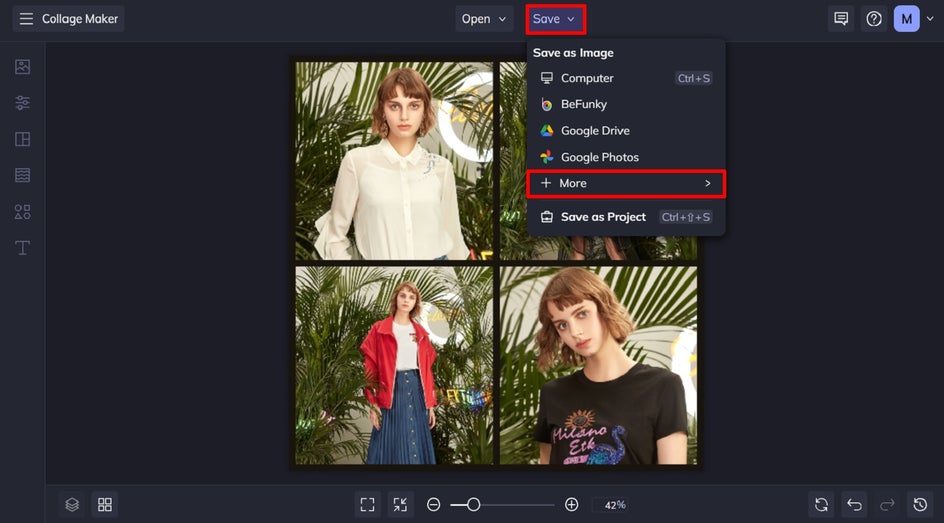Open the Image Manager sidebar panel
The width and height of the screenshot is (944, 523).
(22, 66)
